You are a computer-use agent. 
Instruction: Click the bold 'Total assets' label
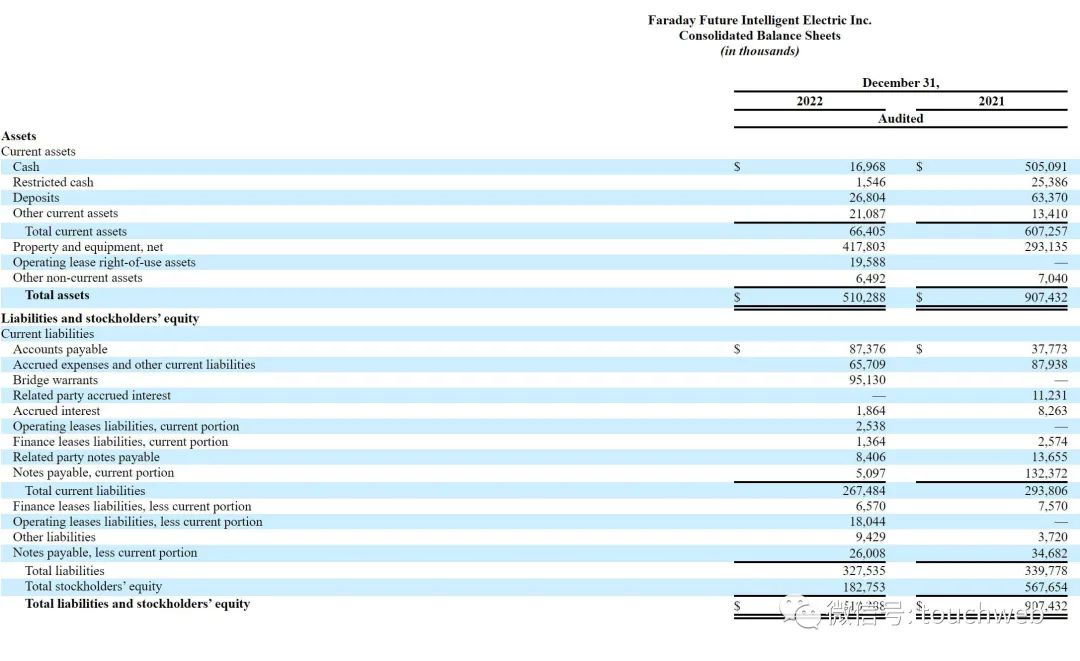point(57,295)
